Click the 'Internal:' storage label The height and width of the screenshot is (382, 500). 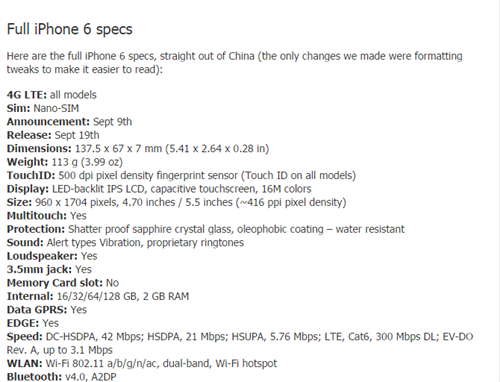tap(30, 296)
